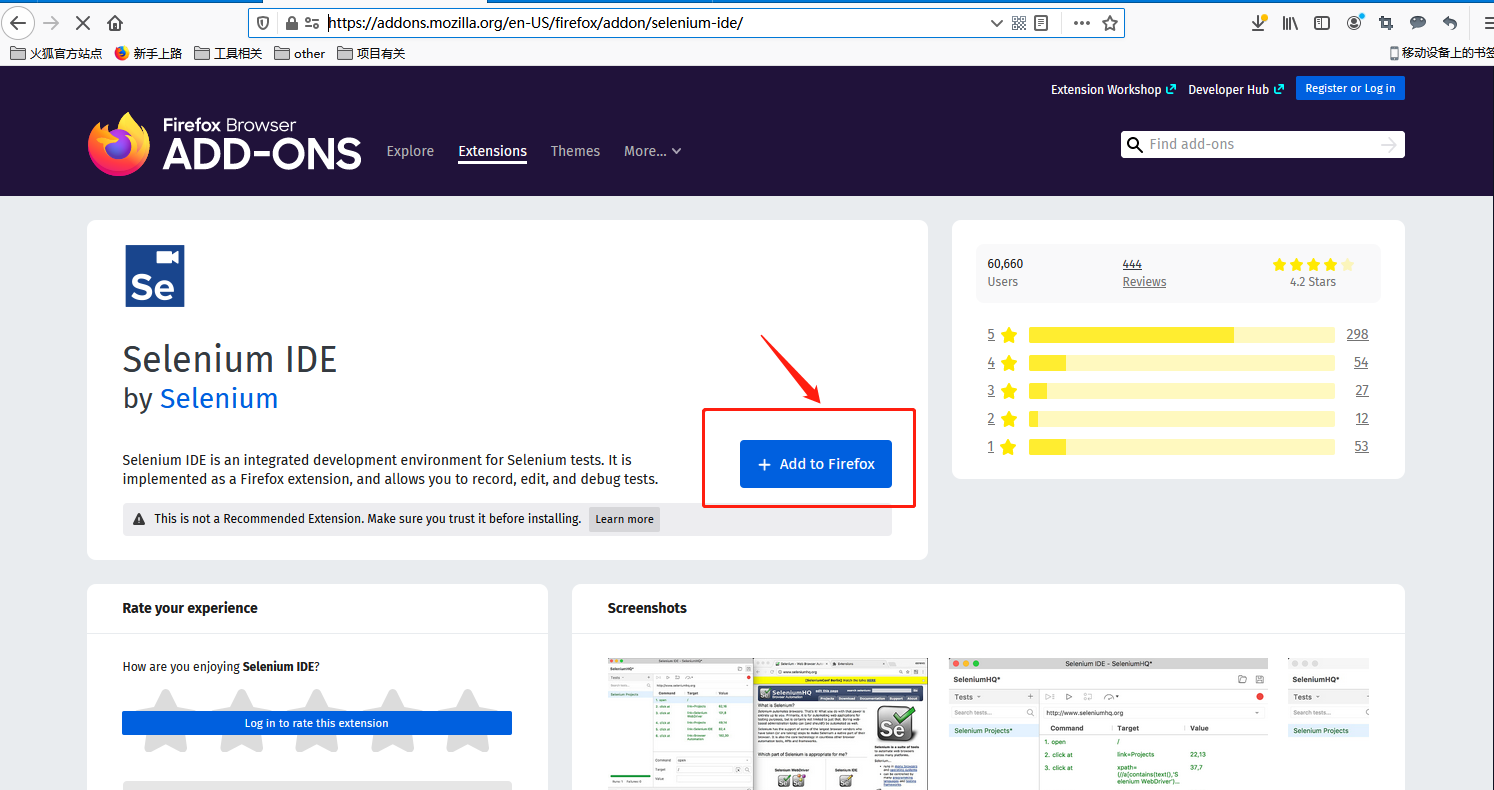The width and height of the screenshot is (1494, 790).
Task: Open the other bookmarks folder
Action: click(x=300, y=53)
